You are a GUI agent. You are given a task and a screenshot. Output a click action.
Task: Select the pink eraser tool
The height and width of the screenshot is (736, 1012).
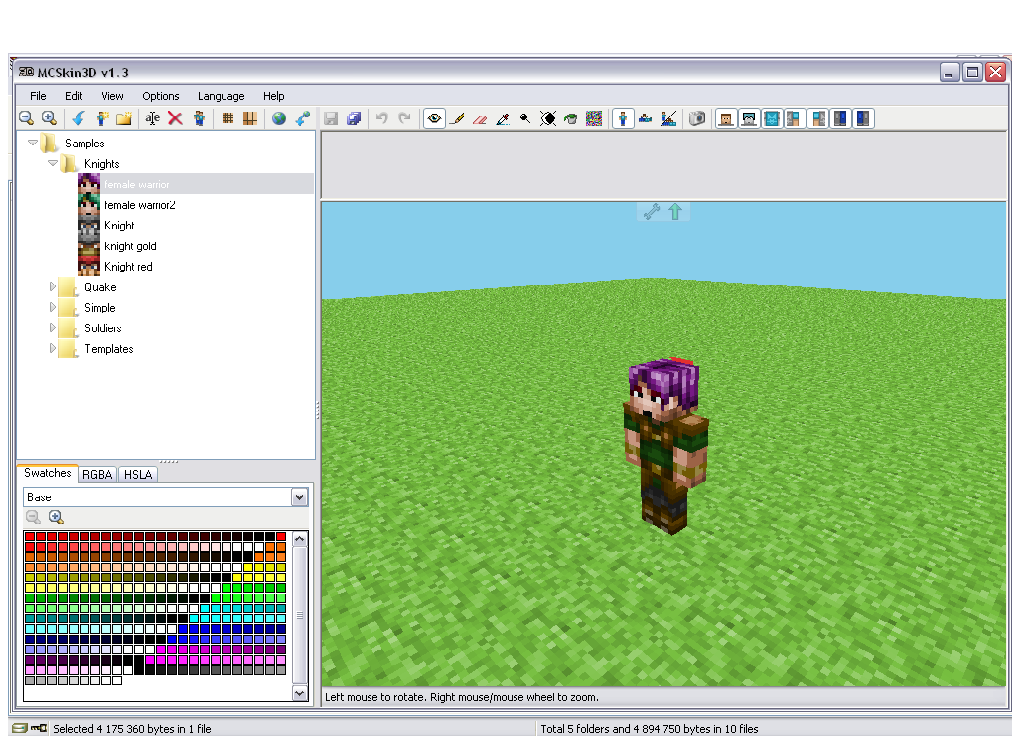480,118
